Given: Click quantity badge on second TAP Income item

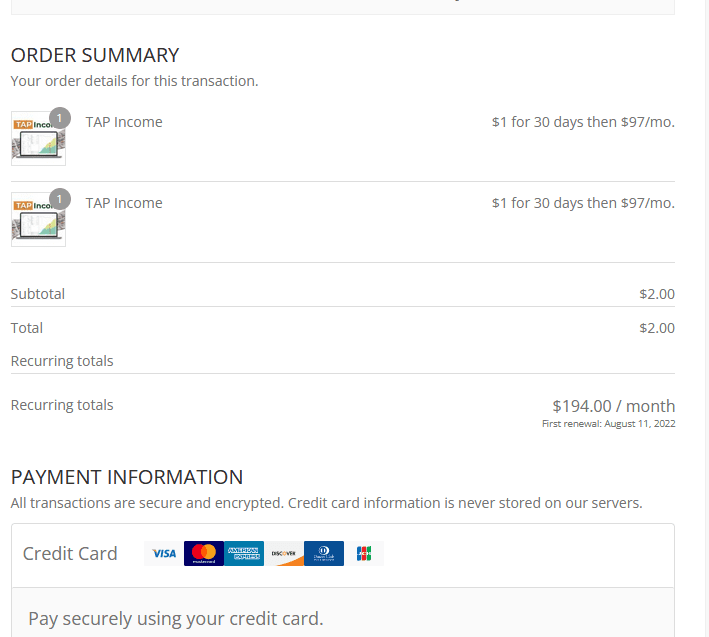Looking at the screenshot, I should [60, 199].
